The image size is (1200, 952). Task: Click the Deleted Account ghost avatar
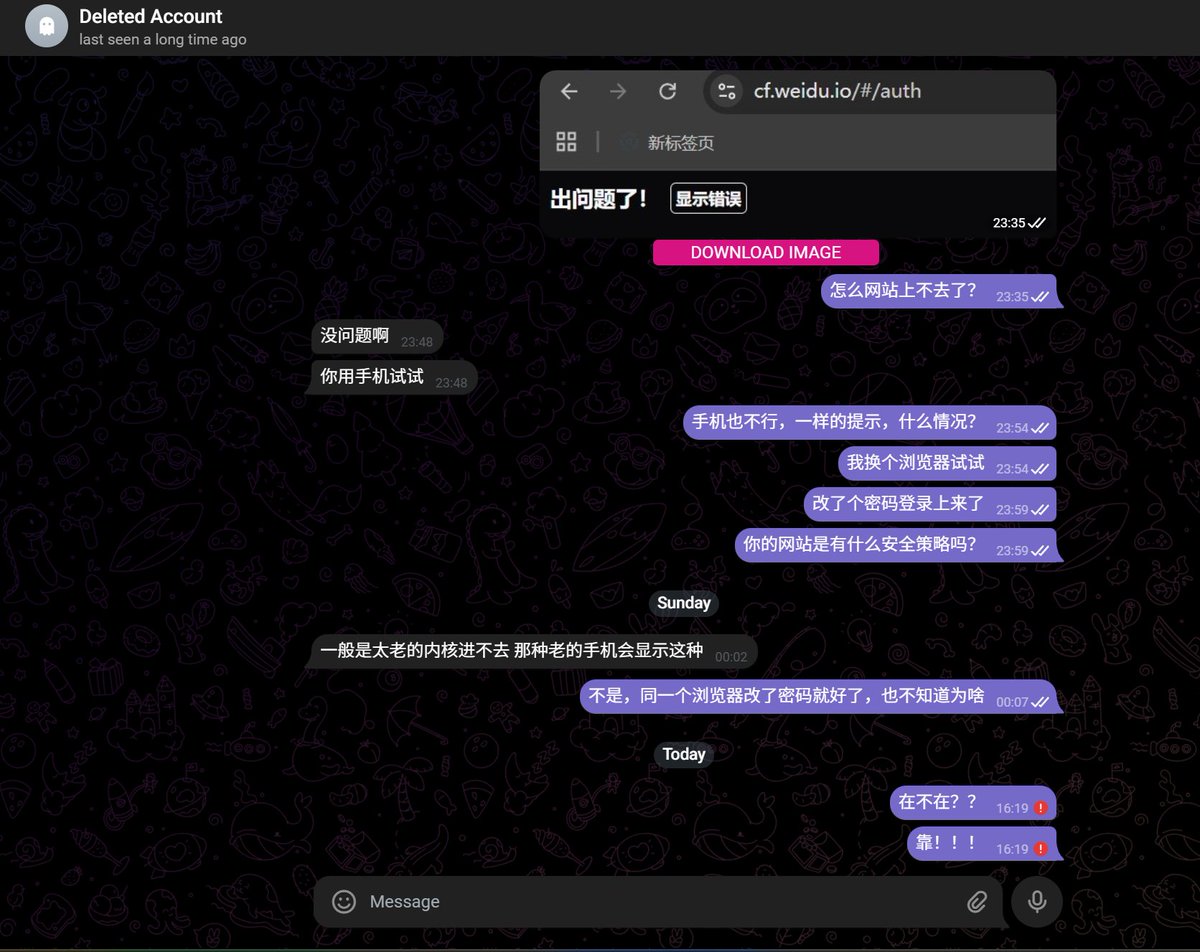coord(44,27)
